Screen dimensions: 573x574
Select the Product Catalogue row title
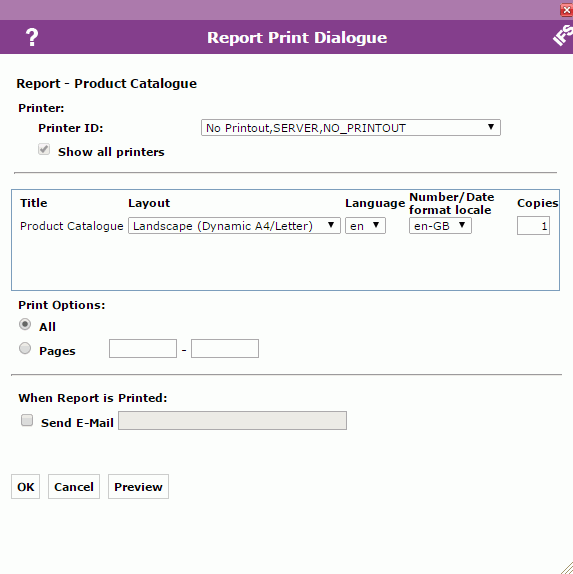[72, 226]
